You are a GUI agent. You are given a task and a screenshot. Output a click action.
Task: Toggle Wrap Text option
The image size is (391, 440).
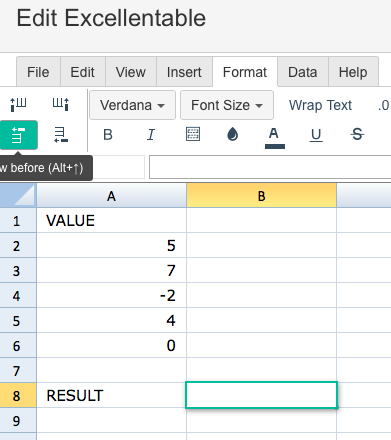pyautogui.click(x=320, y=105)
